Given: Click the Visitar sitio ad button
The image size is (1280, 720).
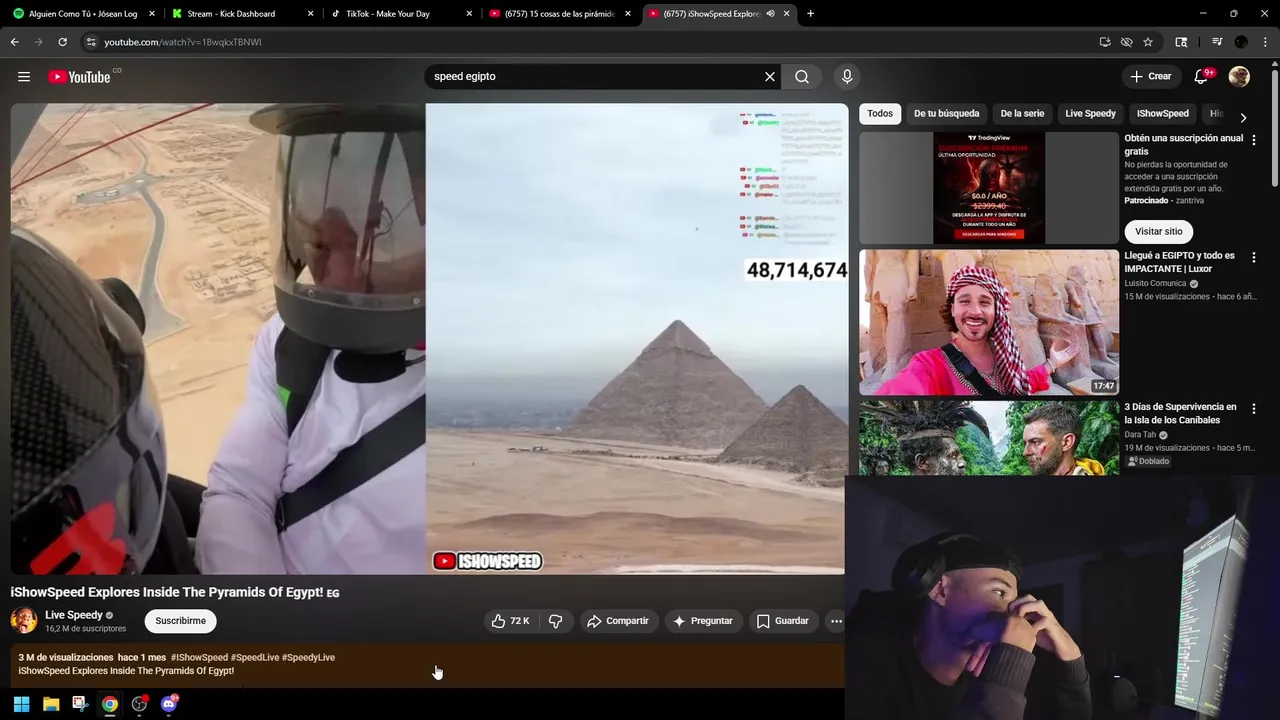Looking at the screenshot, I should coord(1158,231).
